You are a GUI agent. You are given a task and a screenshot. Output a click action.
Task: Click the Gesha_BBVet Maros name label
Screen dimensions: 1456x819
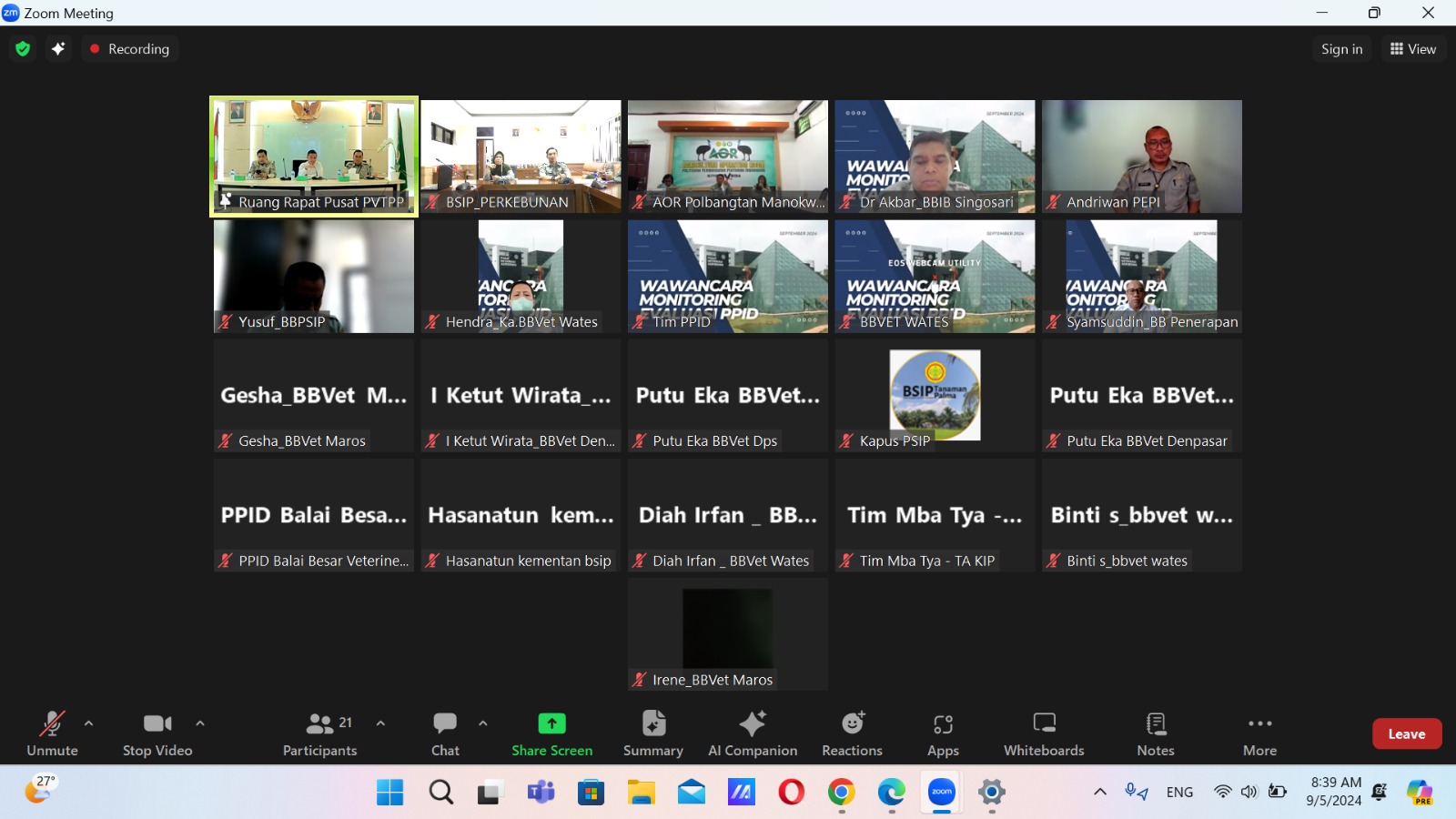[302, 441]
